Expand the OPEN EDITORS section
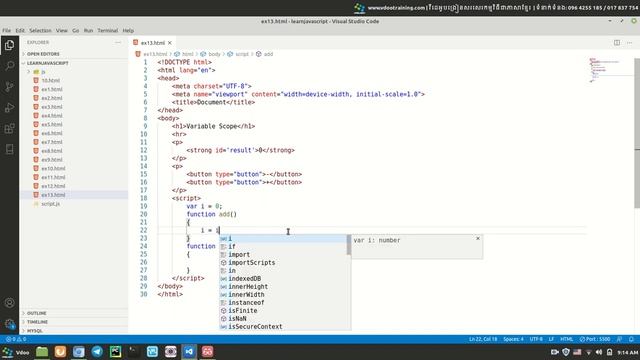 tap(43, 54)
